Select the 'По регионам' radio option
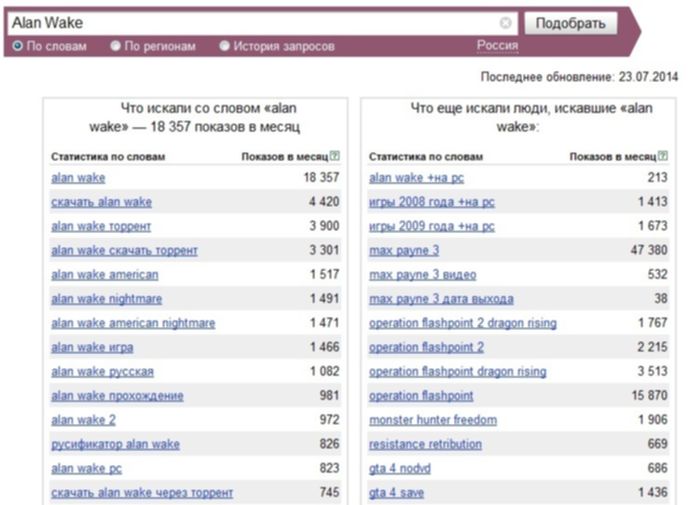This screenshot has width=688, height=505. pyautogui.click(x=115, y=46)
